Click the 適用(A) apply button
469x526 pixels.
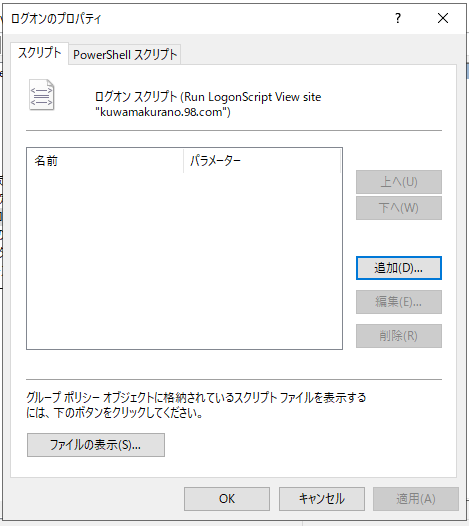pyautogui.click(x=416, y=499)
